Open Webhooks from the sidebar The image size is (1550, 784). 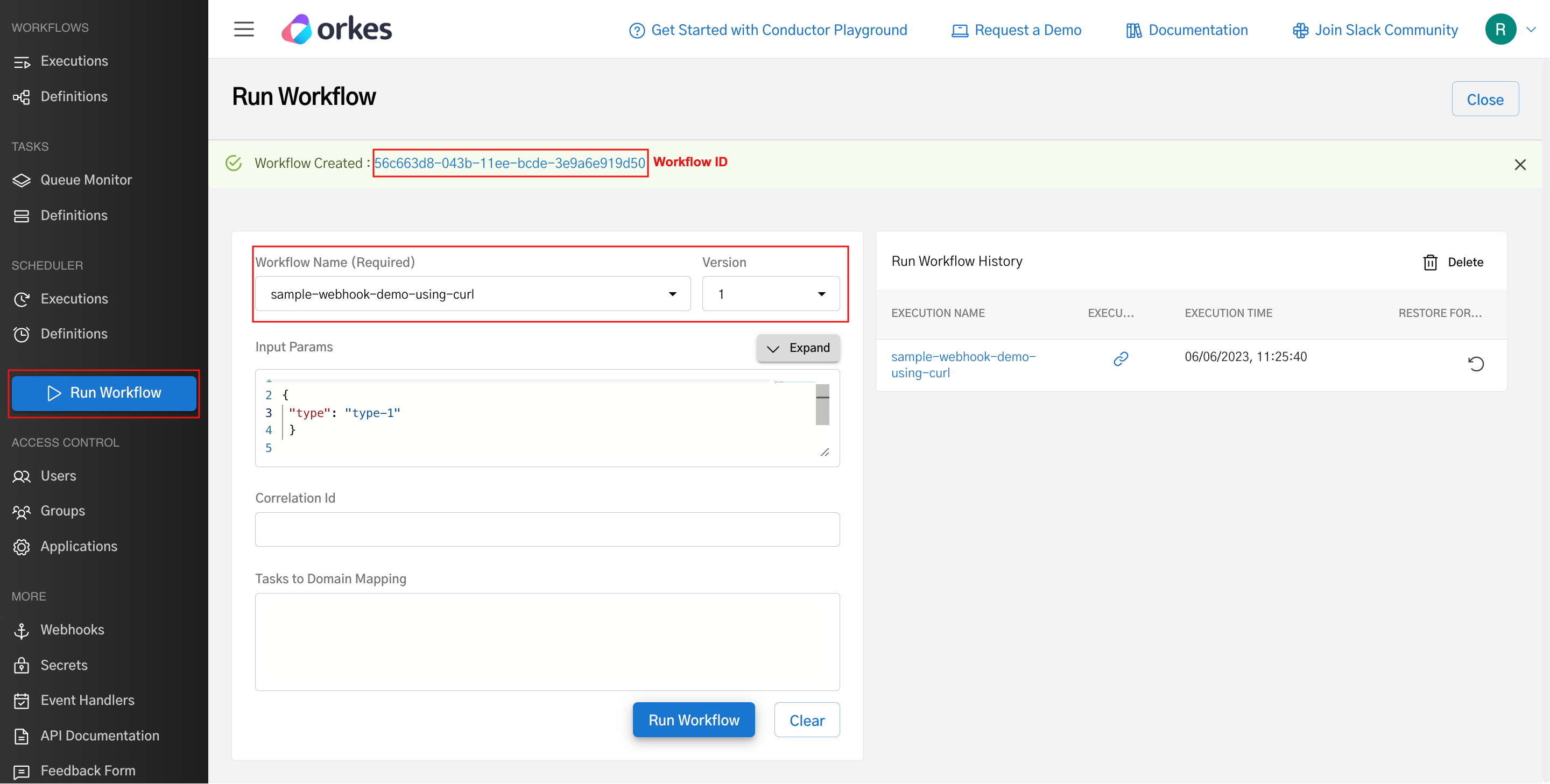[72, 630]
